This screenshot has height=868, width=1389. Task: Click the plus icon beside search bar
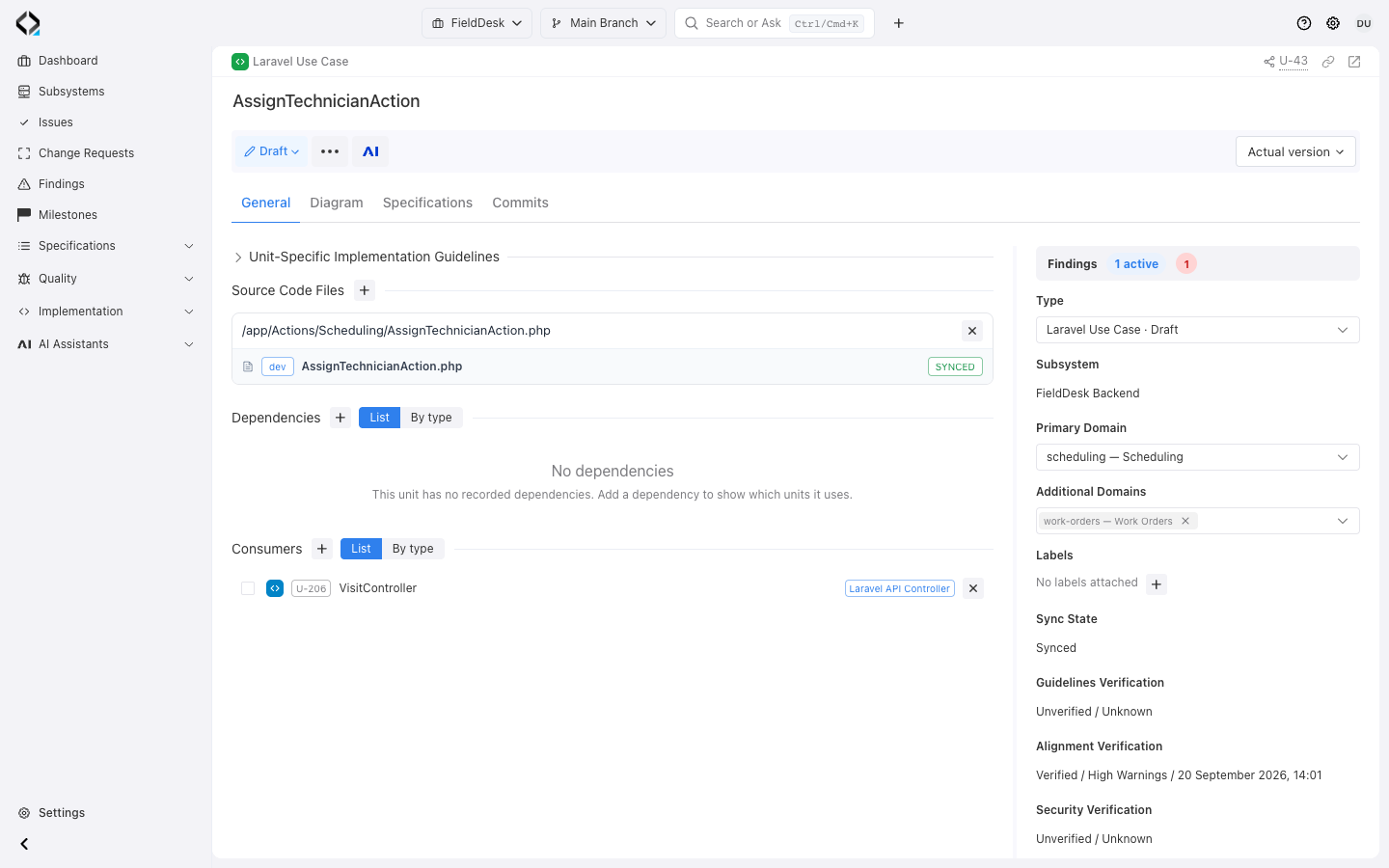(899, 23)
